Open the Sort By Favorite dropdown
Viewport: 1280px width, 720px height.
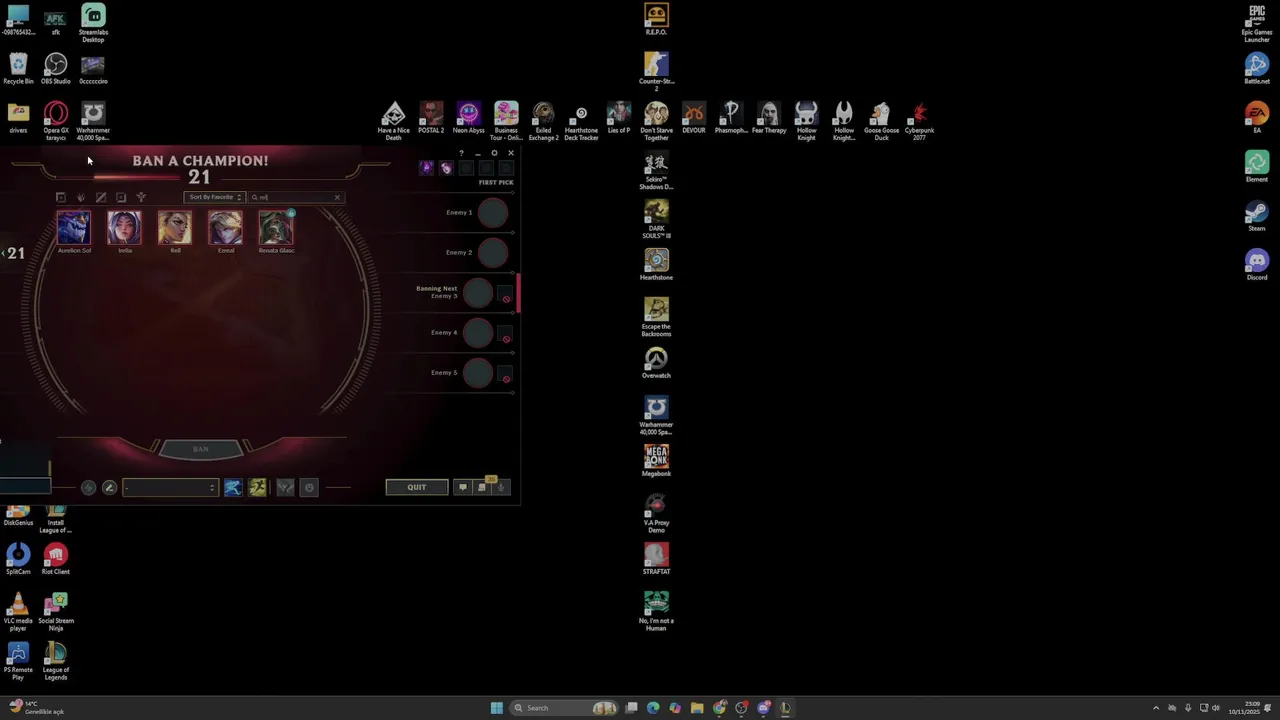(215, 197)
